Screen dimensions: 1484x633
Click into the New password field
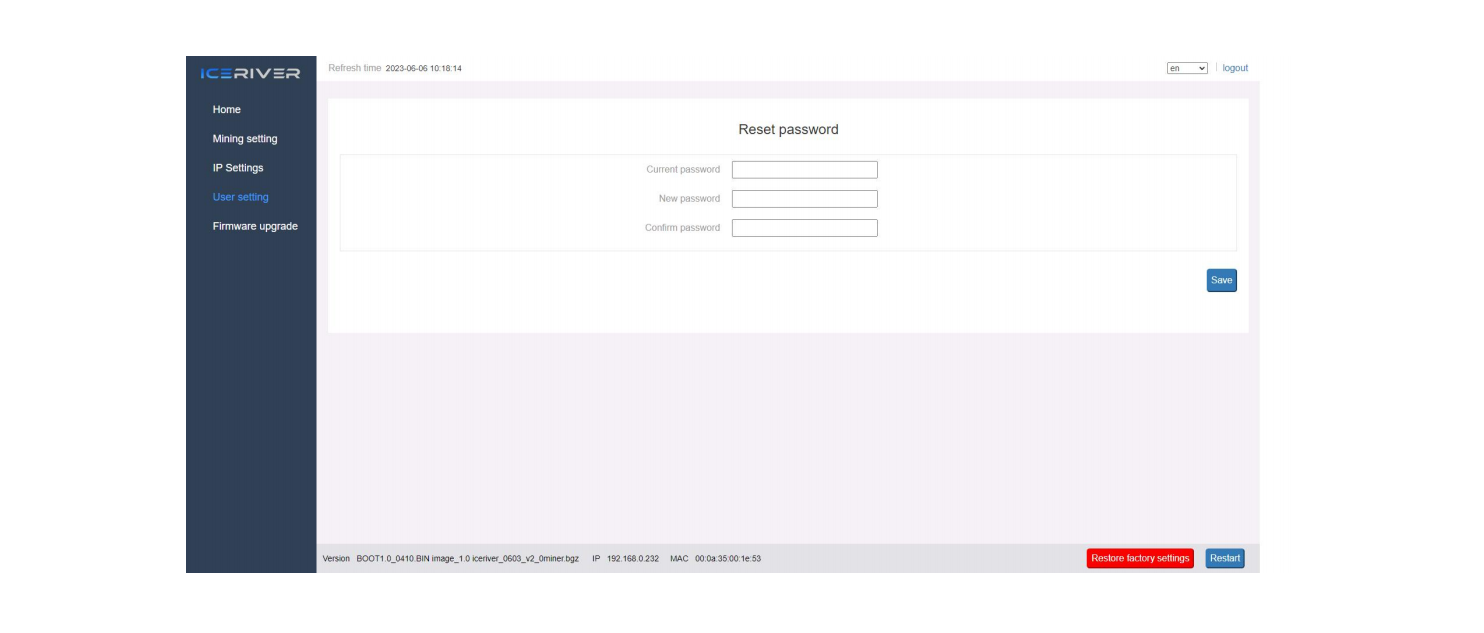coord(804,199)
